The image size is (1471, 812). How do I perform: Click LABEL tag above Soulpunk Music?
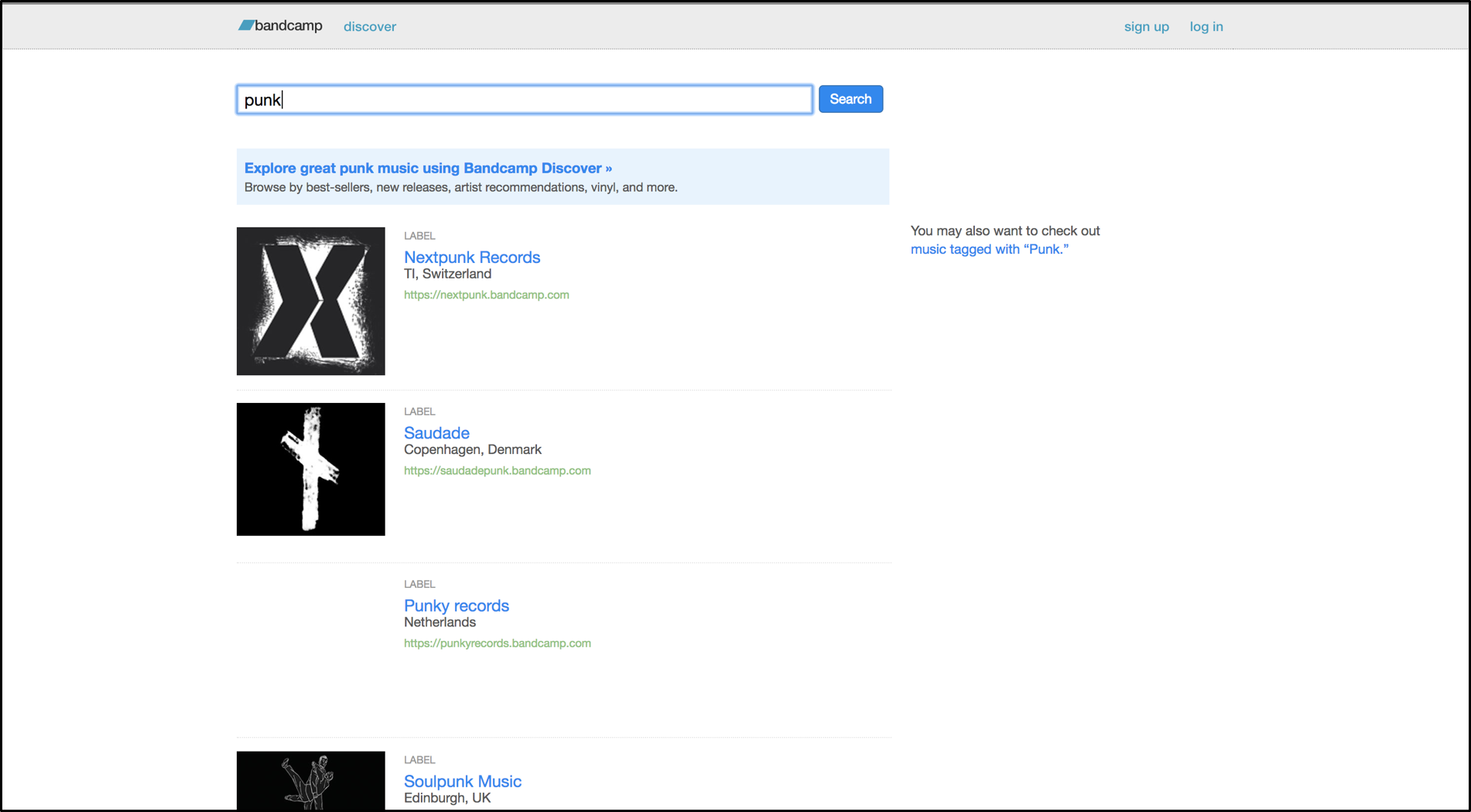[419, 759]
